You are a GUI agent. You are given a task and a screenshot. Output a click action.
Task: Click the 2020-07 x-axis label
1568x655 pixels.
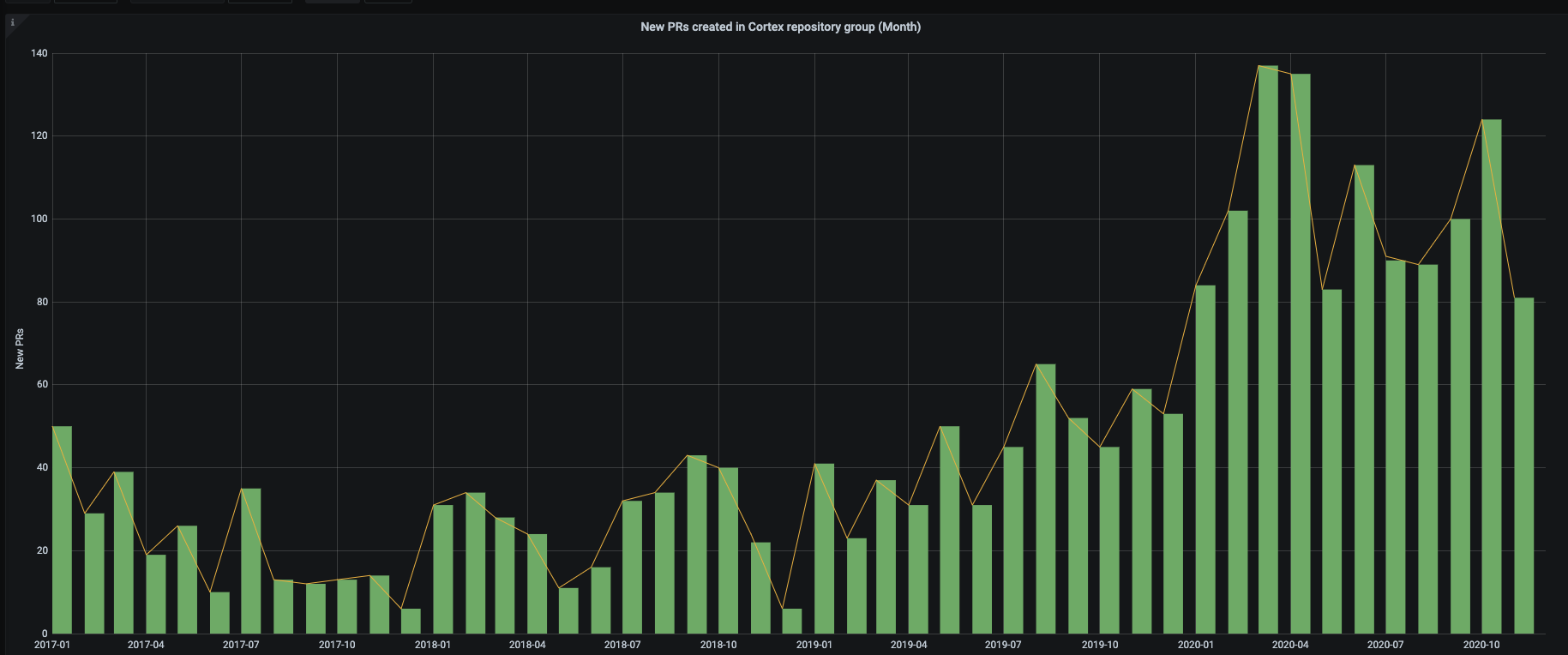pos(1385,645)
